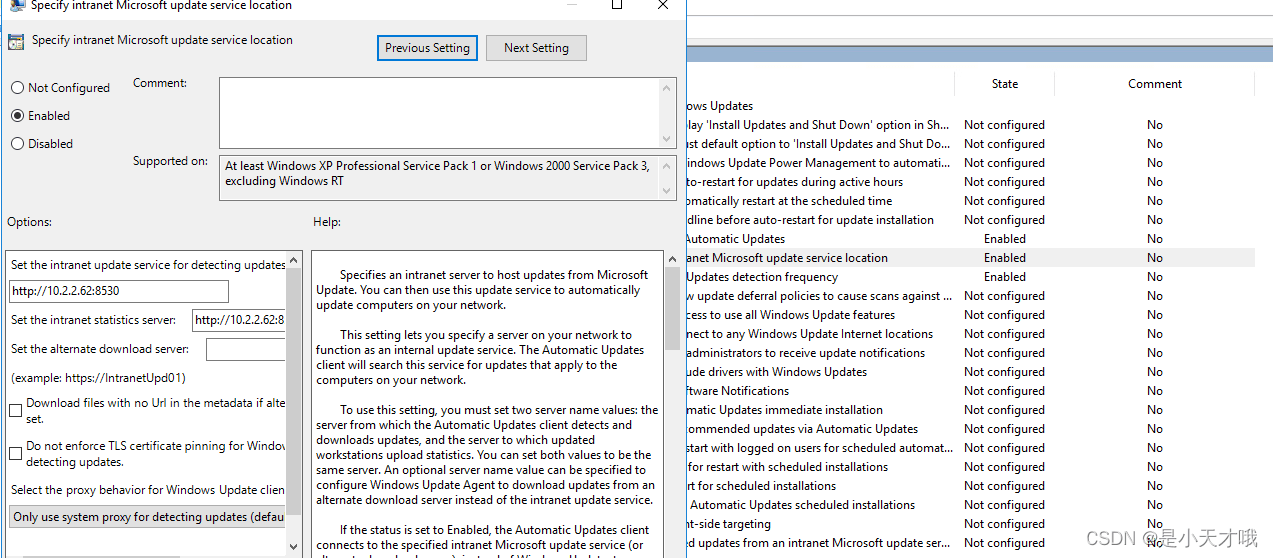Screen dimensions: 1273x558
Task: Open the proxy behavior dropdown for Windows Update
Action: tap(147, 517)
